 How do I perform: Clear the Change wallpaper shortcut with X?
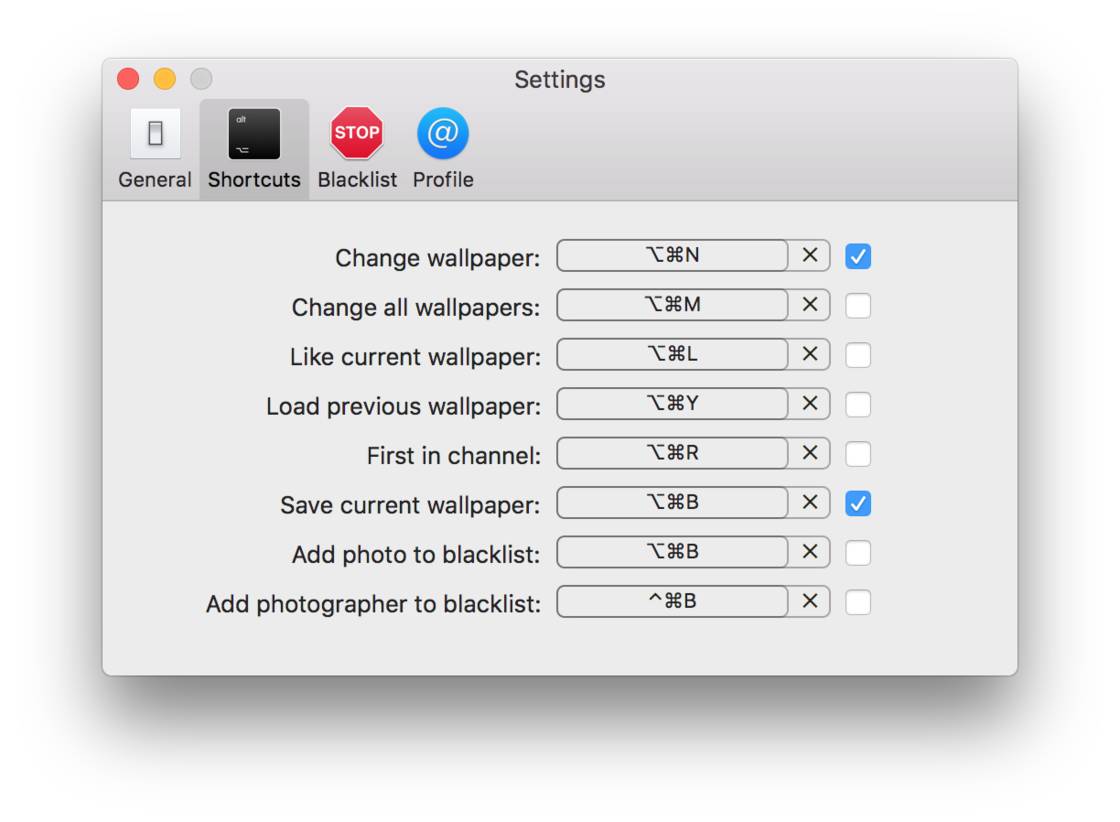point(810,256)
